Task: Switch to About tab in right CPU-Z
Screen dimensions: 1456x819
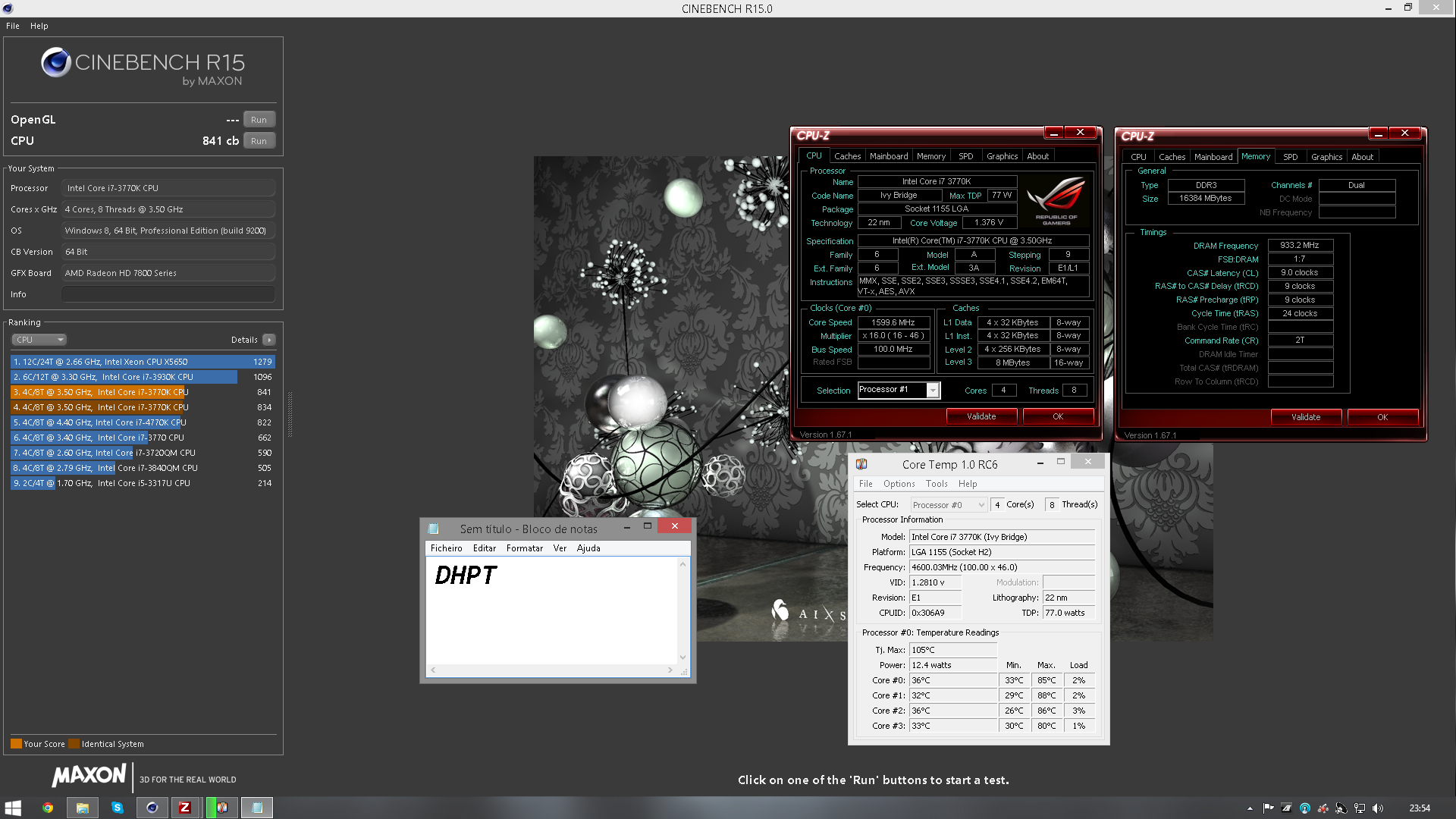Action: coord(1362,157)
